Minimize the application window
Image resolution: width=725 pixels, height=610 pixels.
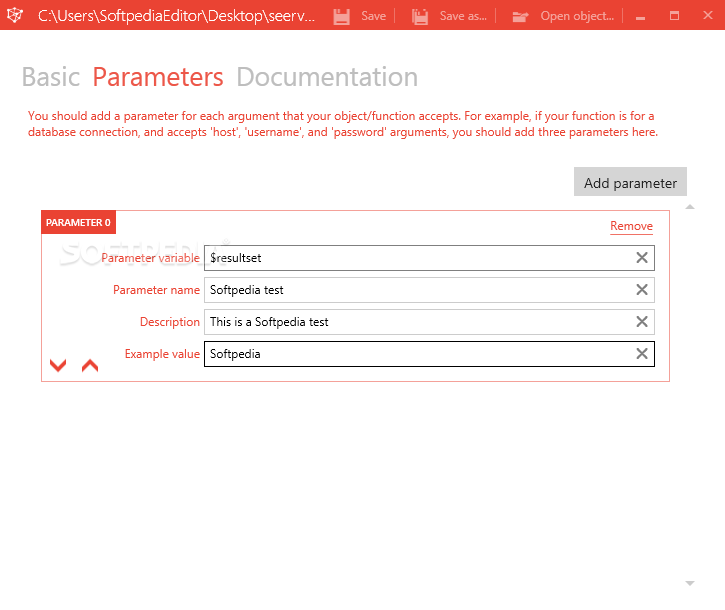640,18
